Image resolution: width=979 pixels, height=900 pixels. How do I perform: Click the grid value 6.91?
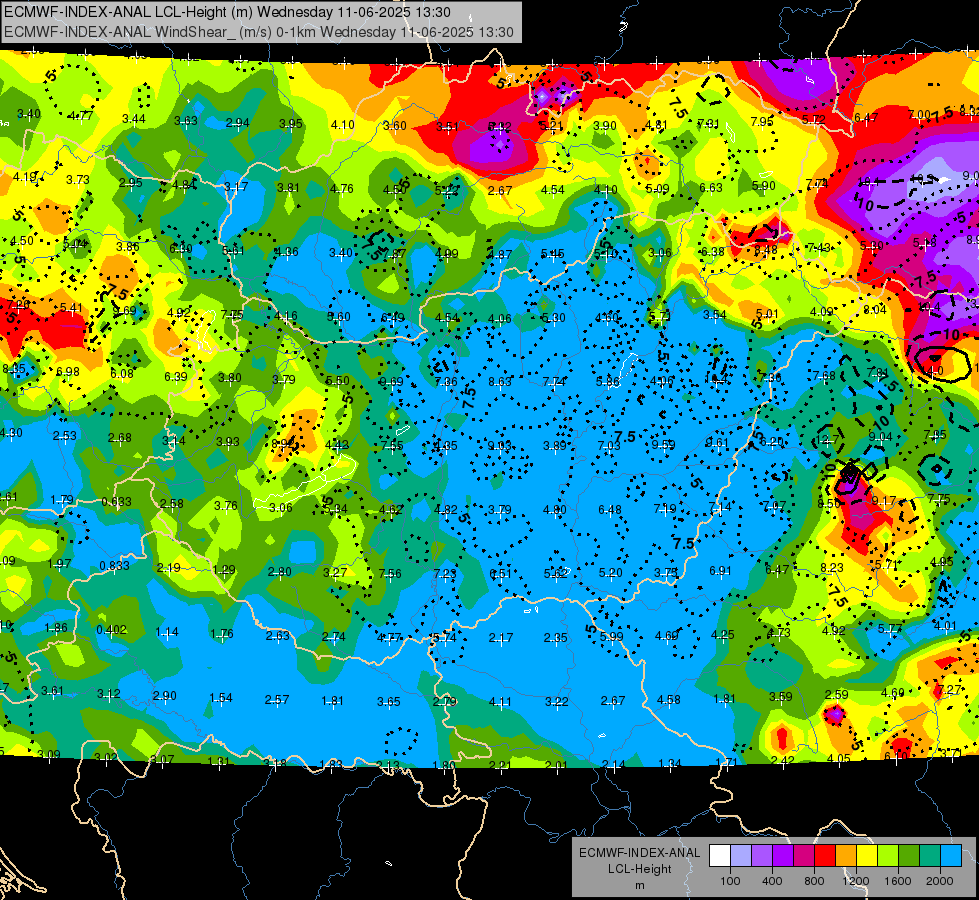point(720,570)
